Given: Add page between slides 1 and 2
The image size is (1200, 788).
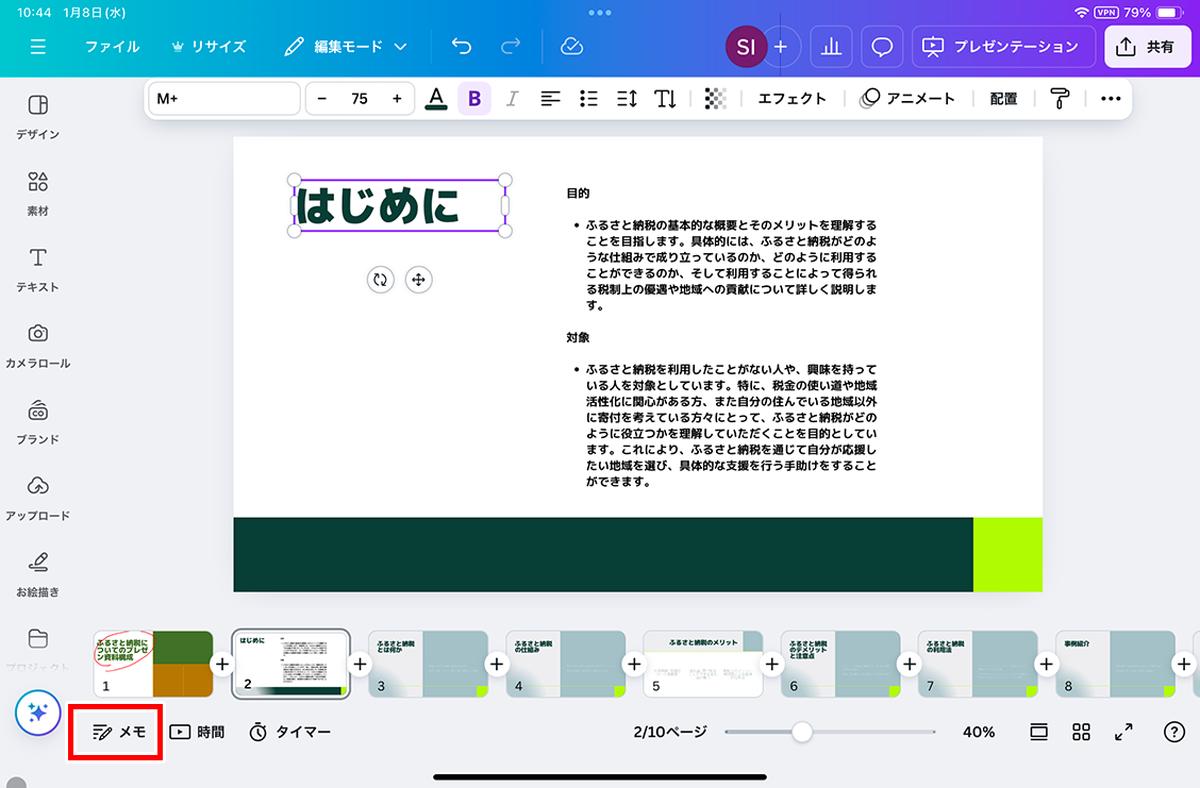Looking at the screenshot, I should (222, 664).
